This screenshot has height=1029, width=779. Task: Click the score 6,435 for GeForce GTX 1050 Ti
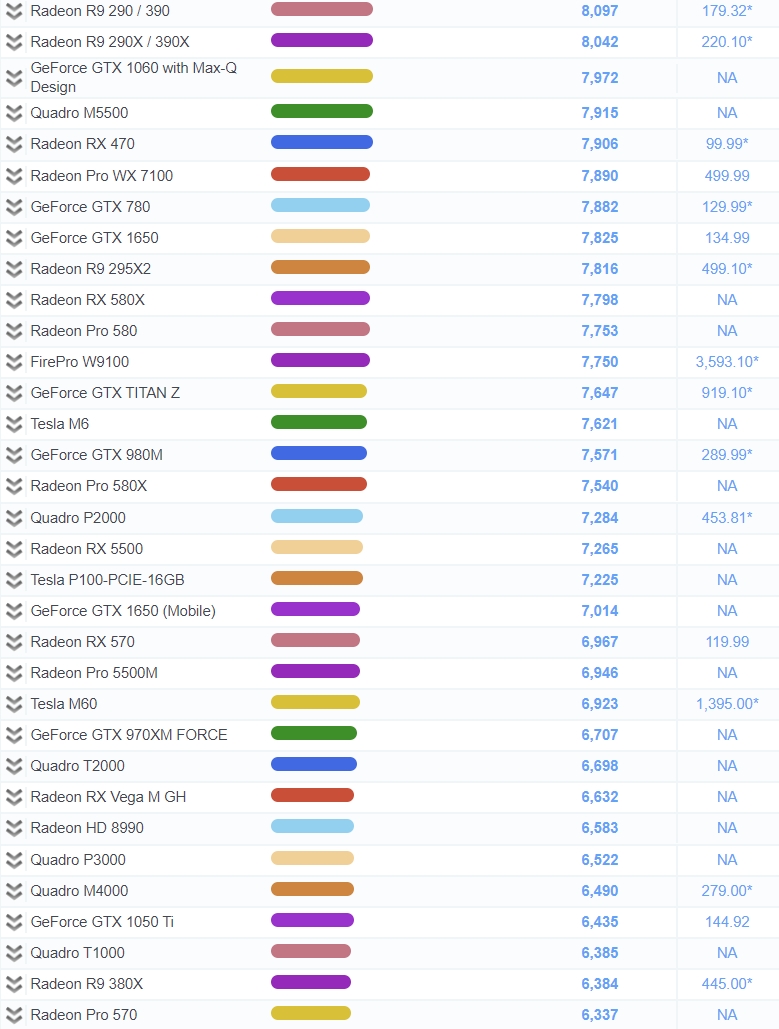(x=600, y=922)
